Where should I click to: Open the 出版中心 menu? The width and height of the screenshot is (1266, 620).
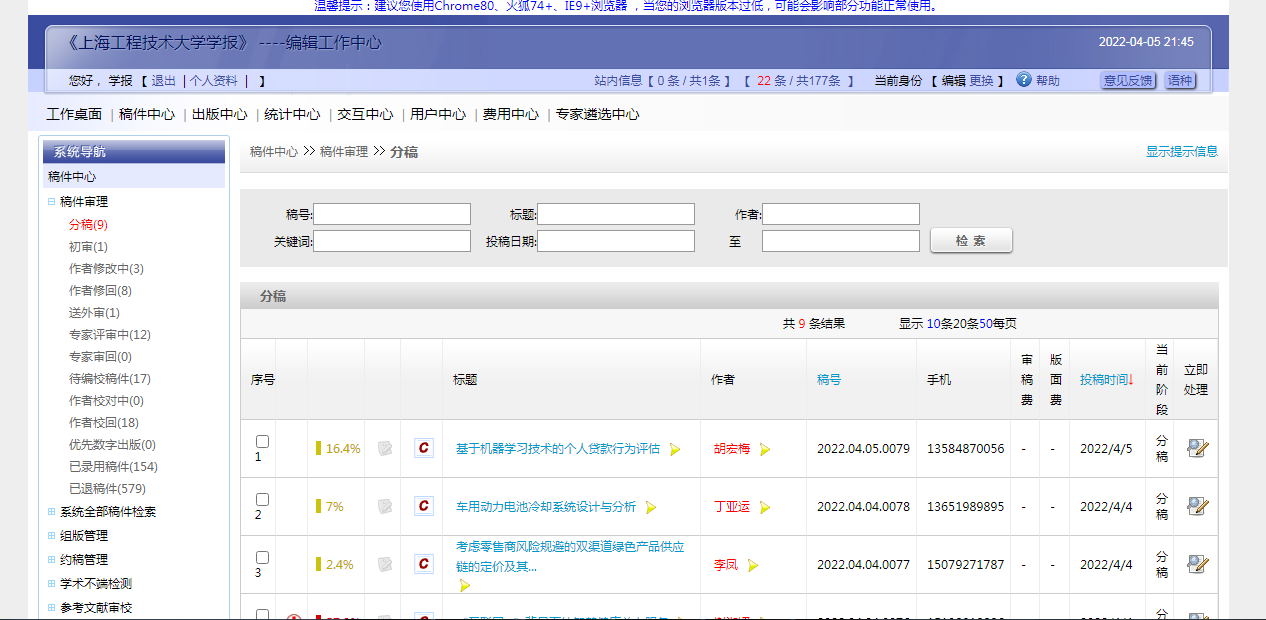220,114
